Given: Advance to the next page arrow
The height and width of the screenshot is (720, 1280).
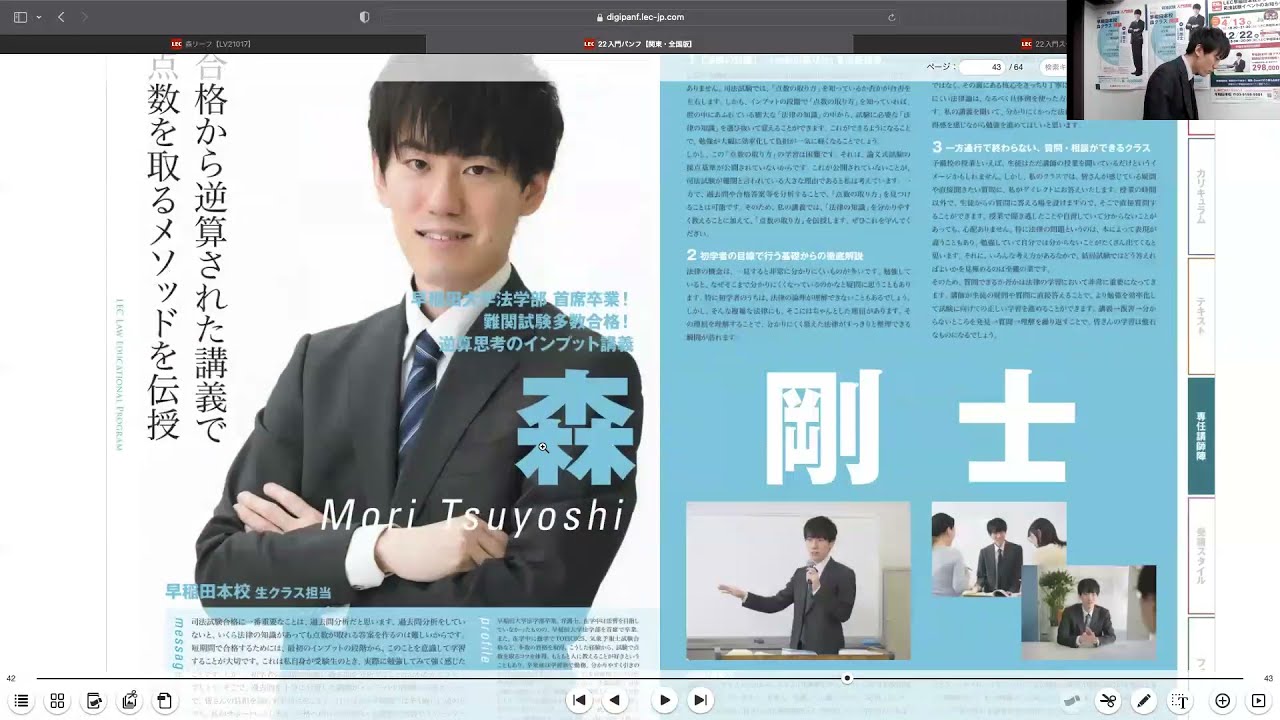Looking at the screenshot, I should [664, 700].
